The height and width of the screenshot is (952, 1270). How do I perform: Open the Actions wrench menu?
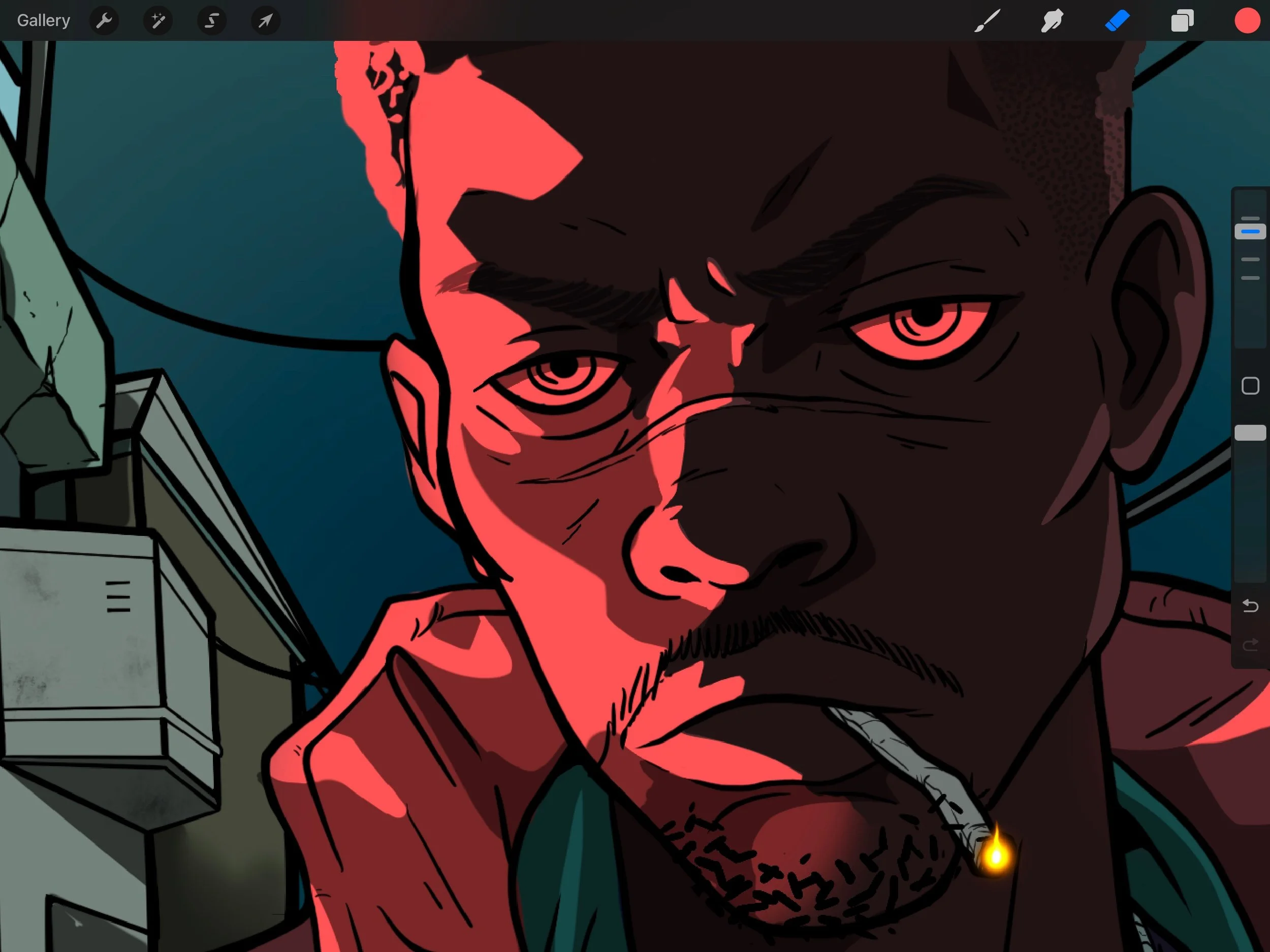pyautogui.click(x=104, y=21)
